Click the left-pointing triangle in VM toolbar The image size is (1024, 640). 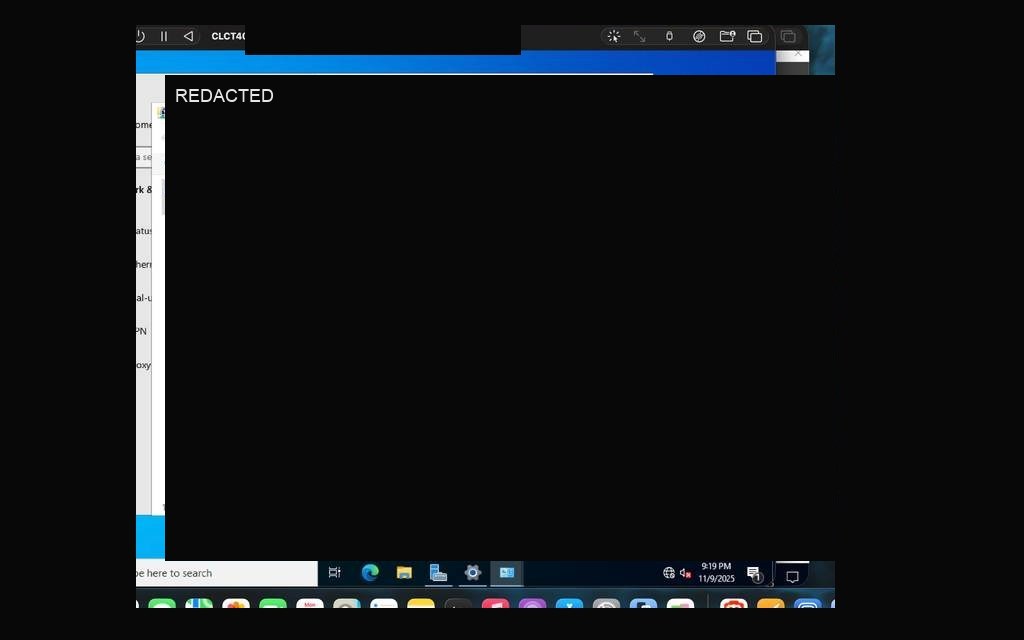tap(188, 37)
